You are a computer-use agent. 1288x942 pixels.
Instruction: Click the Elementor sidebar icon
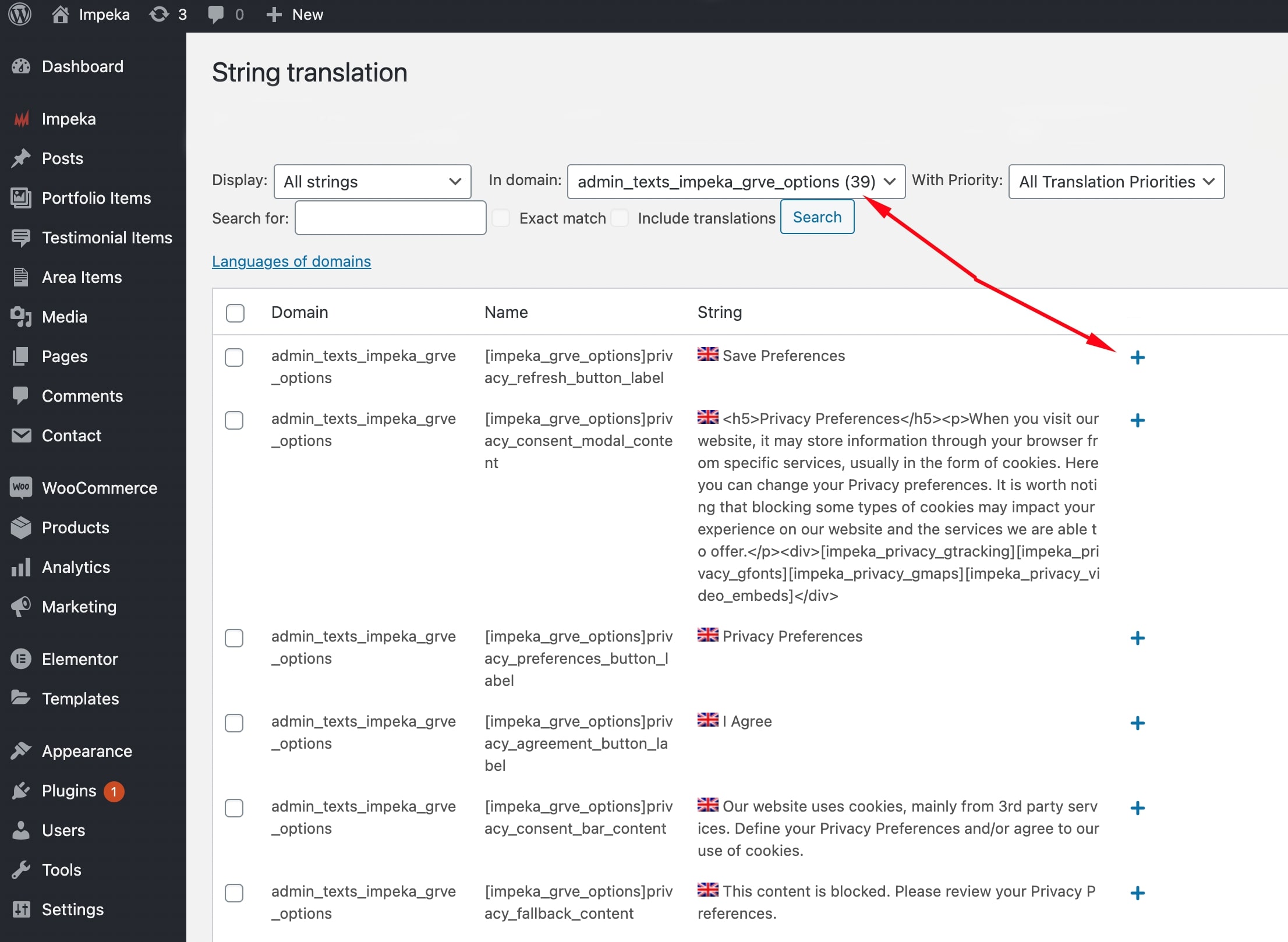tap(21, 658)
